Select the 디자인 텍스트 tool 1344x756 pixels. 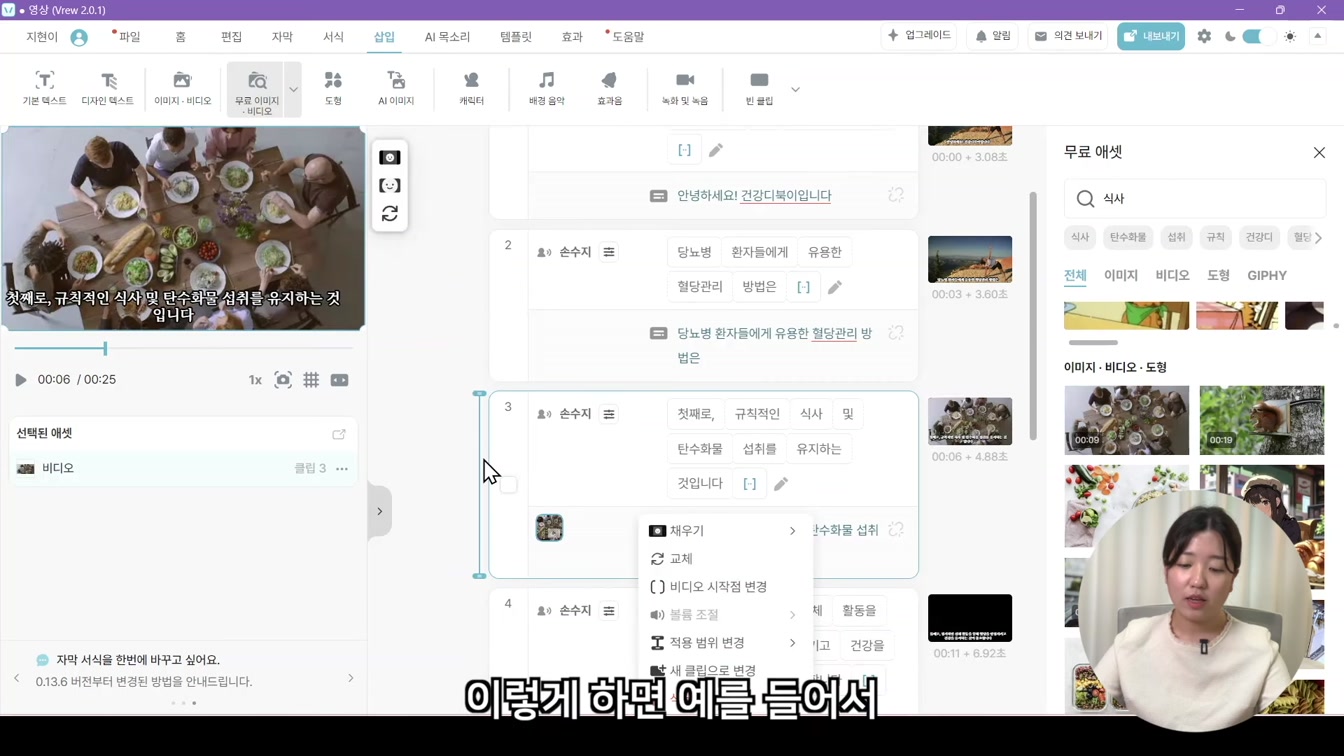(x=107, y=89)
